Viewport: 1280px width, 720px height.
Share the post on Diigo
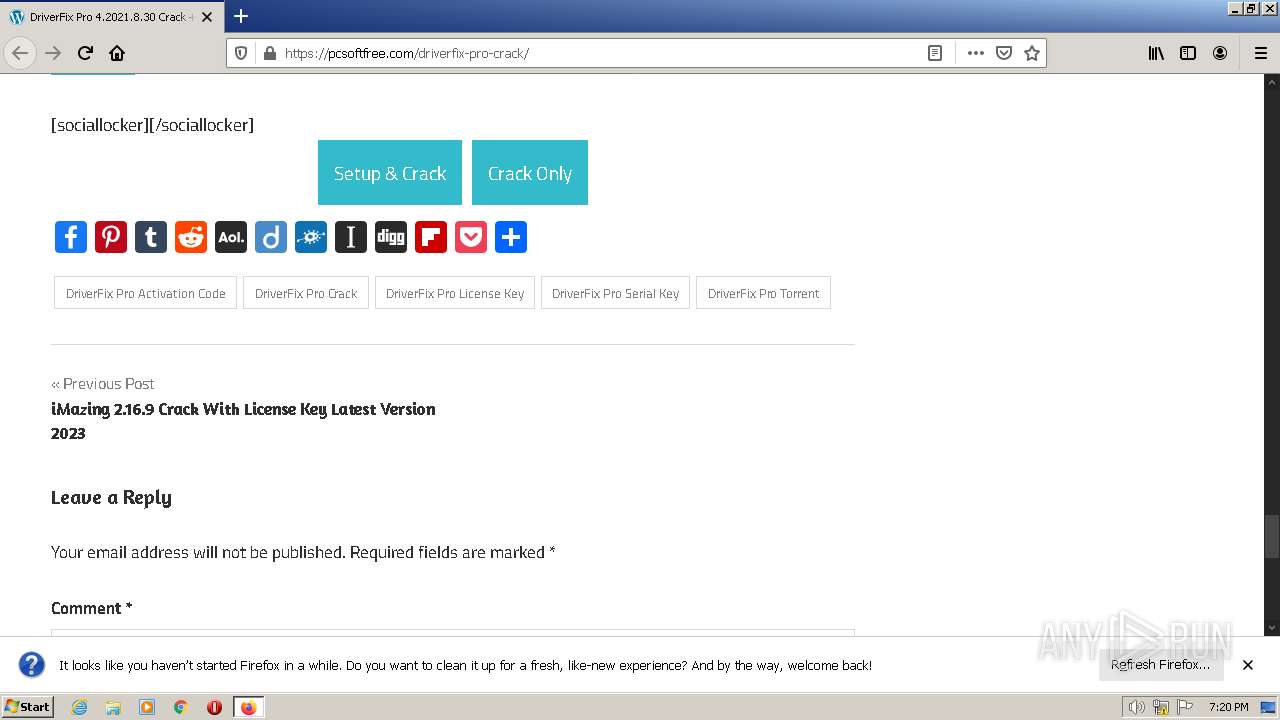(271, 237)
